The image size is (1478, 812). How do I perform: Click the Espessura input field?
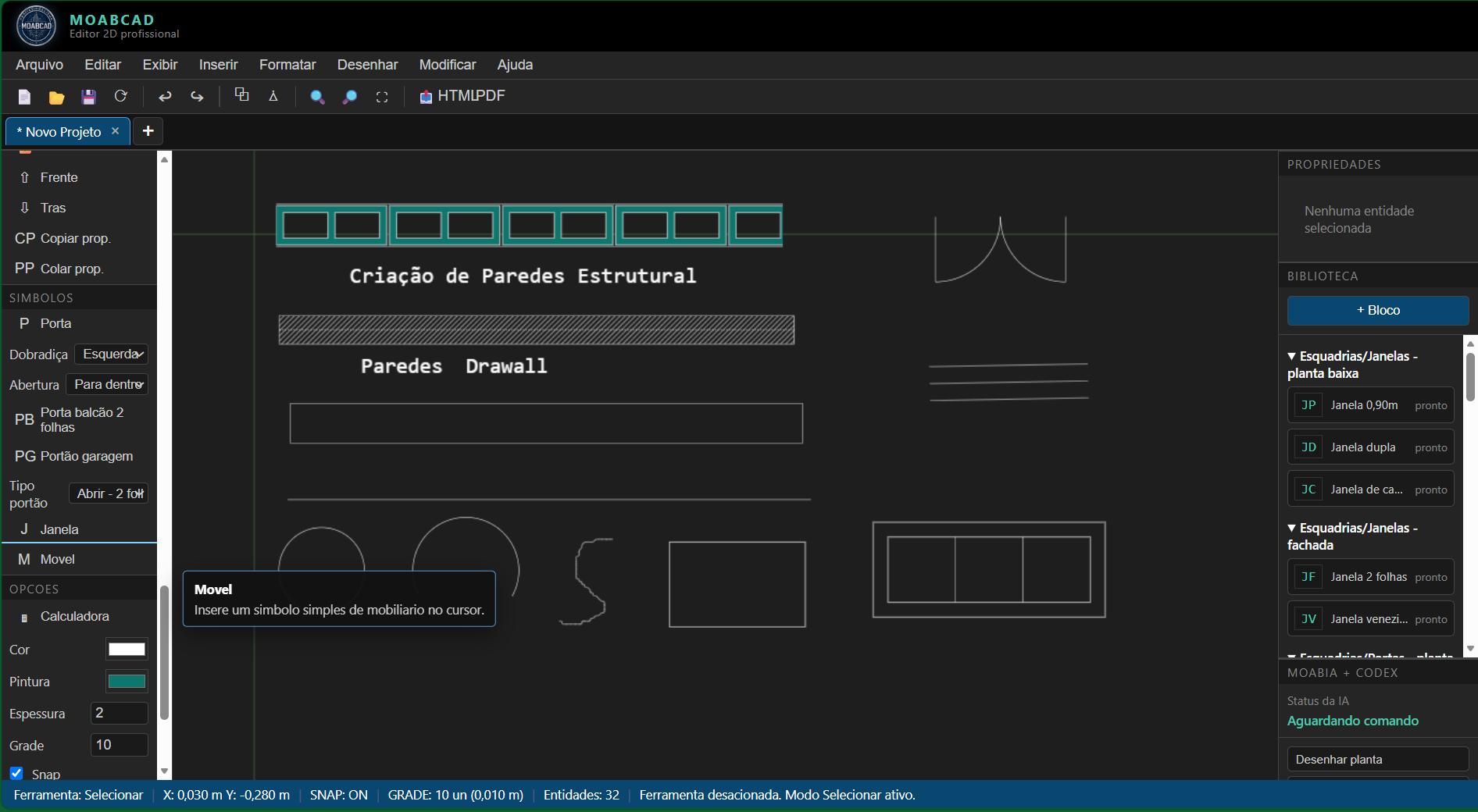[x=119, y=713]
